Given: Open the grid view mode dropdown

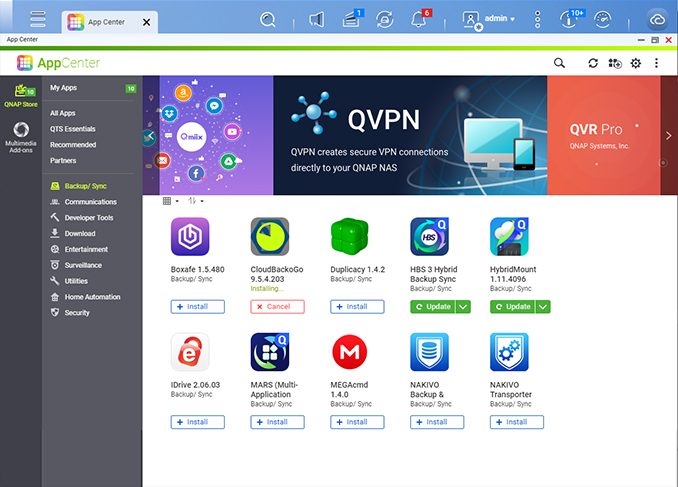Looking at the screenshot, I should (x=170, y=201).
